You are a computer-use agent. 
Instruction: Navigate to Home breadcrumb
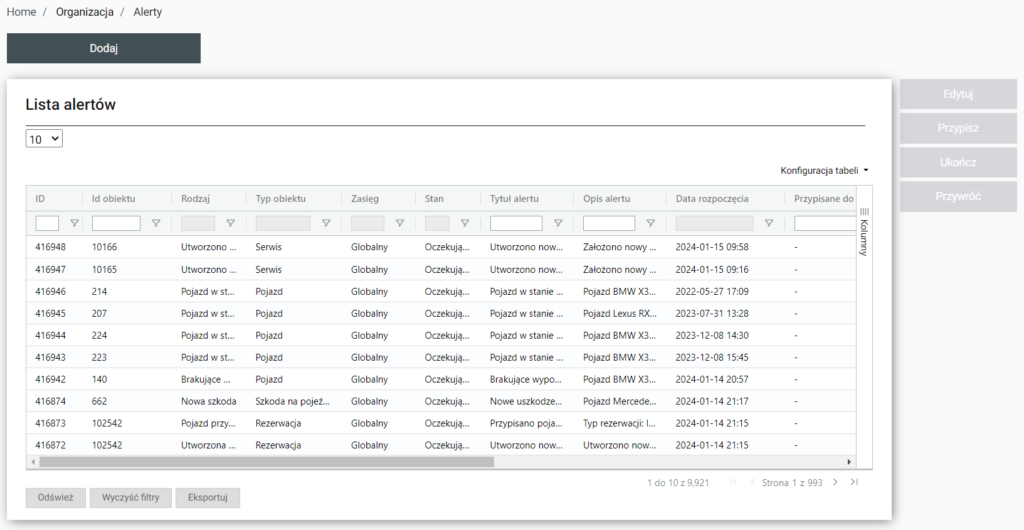pyautogui.click(x=22, y=12)
